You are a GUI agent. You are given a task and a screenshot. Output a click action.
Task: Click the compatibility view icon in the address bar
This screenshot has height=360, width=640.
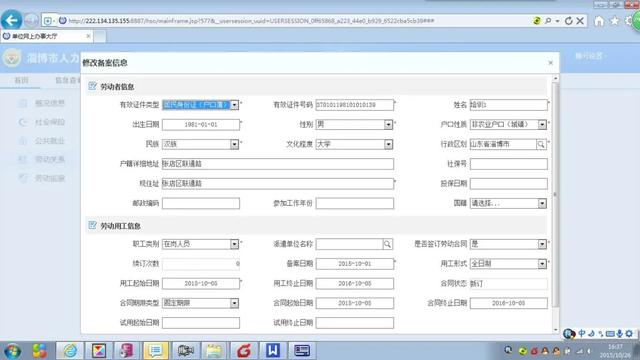tap(537, 20)
